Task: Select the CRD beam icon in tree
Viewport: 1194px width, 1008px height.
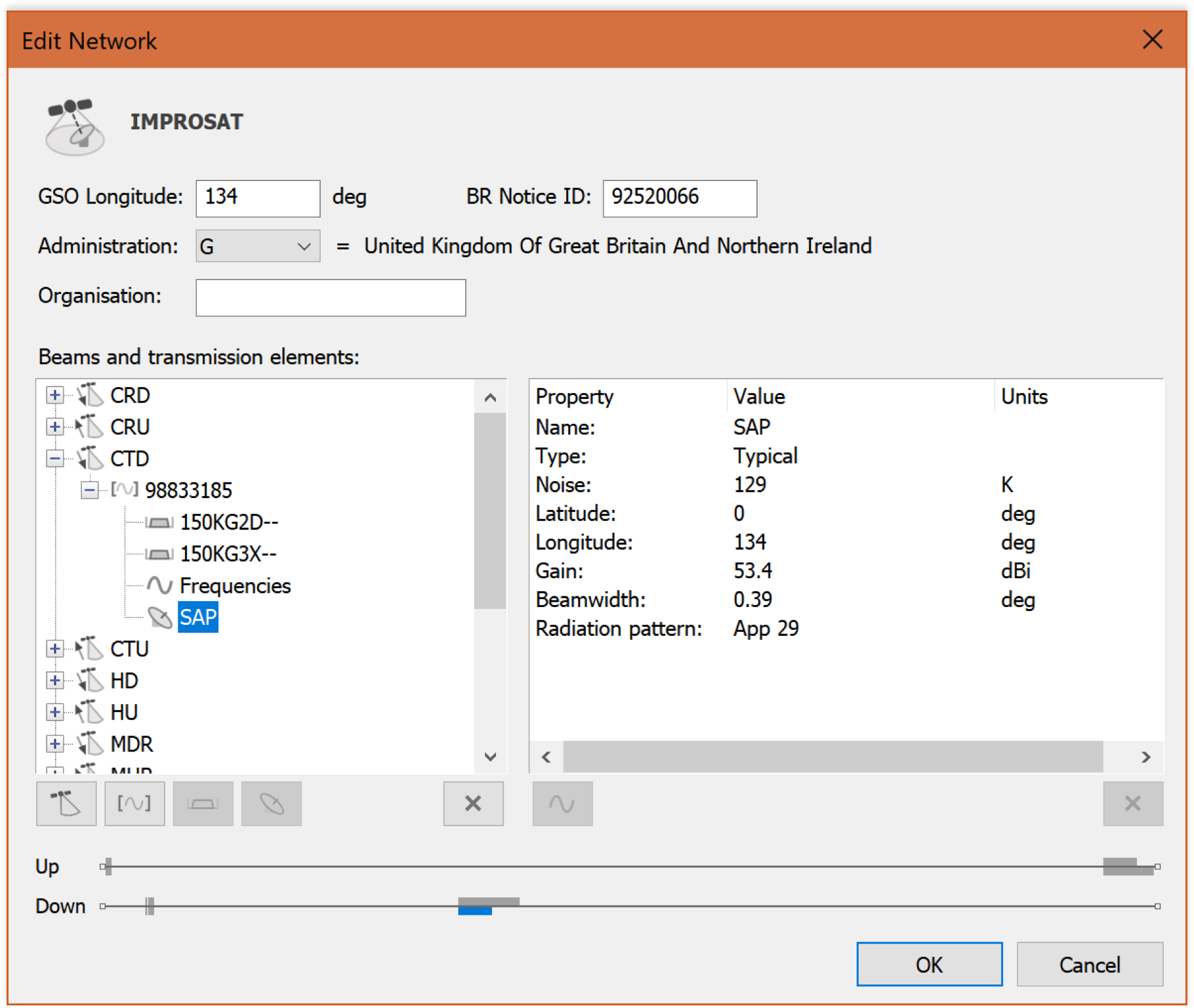Action: pos(90,395)
